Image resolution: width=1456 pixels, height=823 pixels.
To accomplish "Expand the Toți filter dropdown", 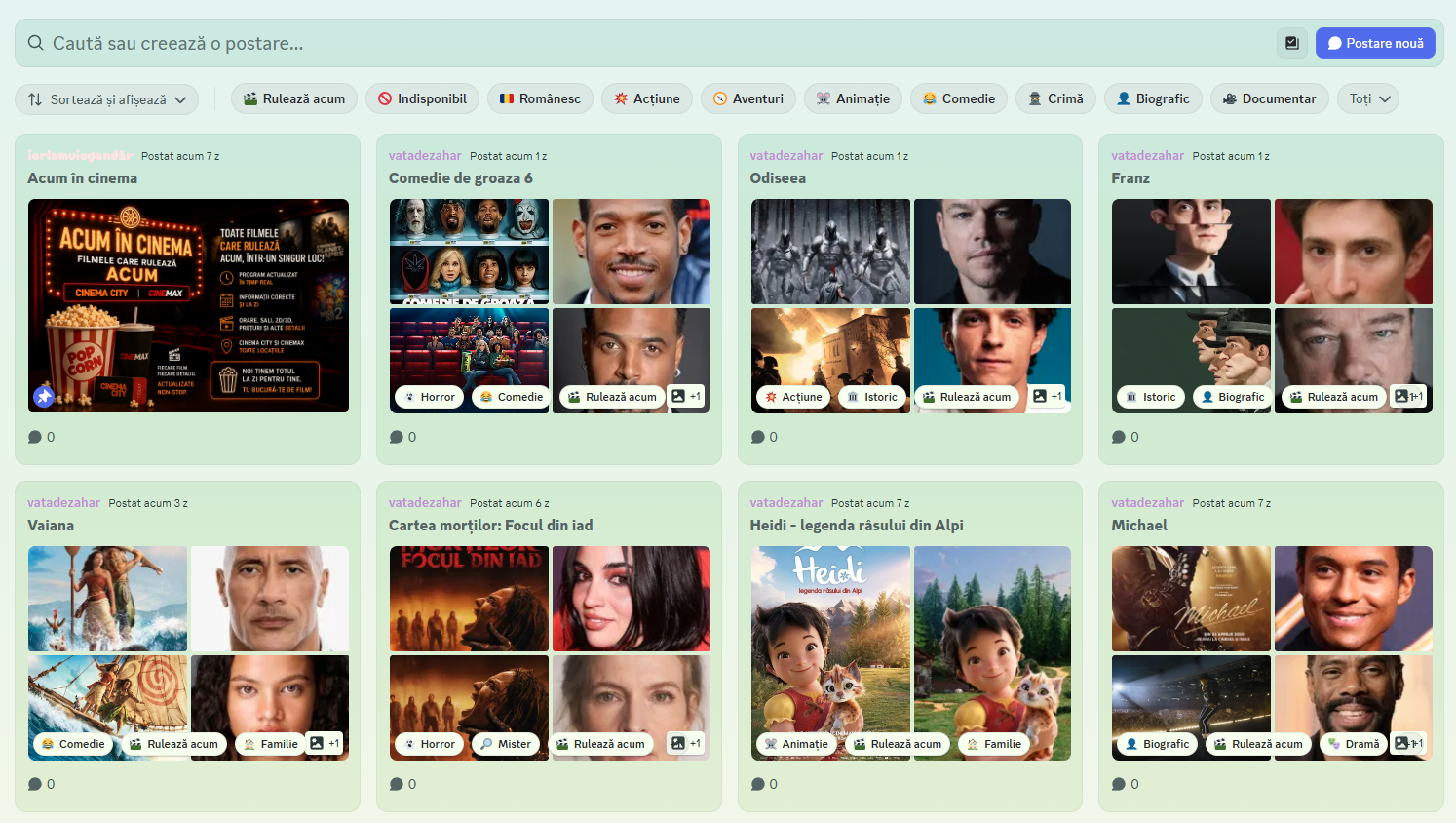I will pyautogui.click(x=1368, y=99).
